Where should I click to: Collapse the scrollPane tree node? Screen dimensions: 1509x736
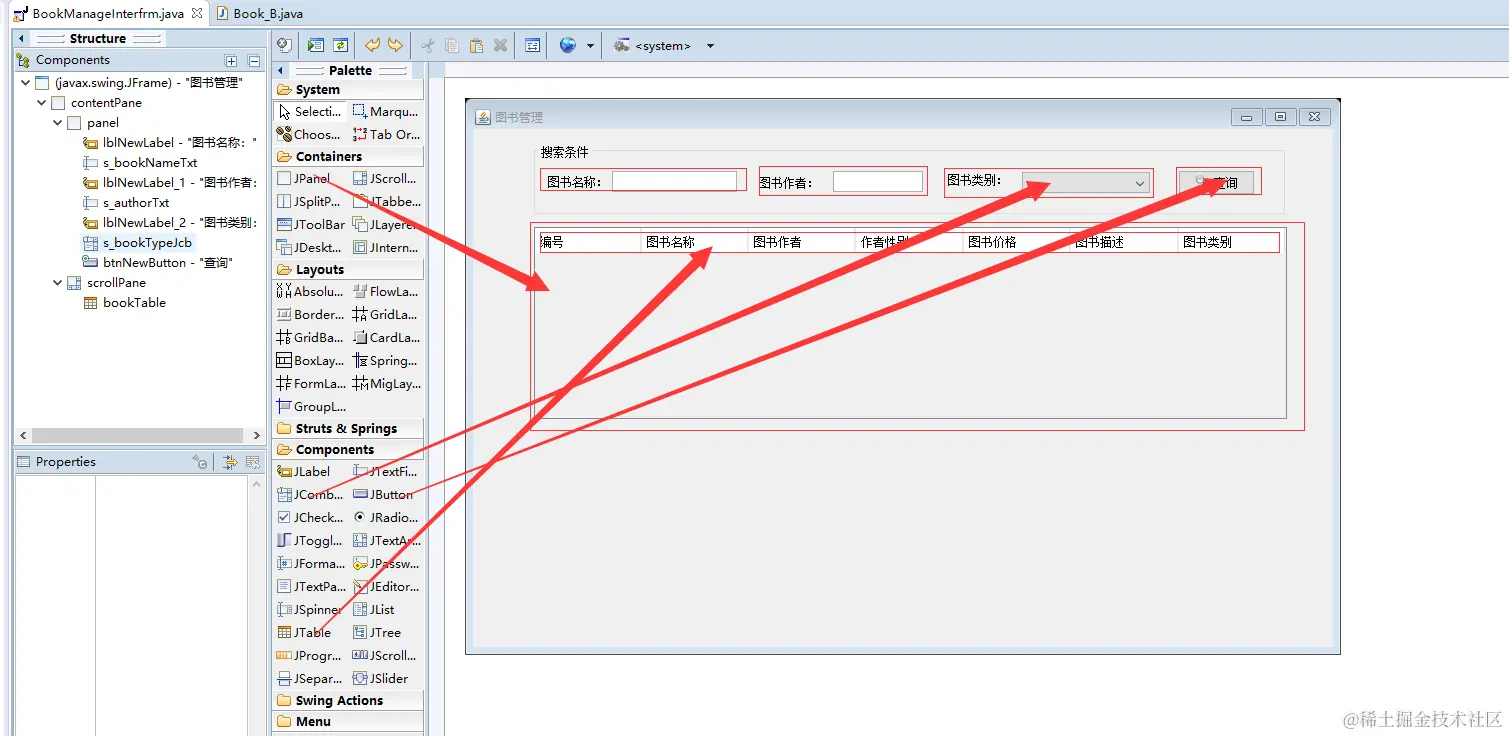click(58, 283)
